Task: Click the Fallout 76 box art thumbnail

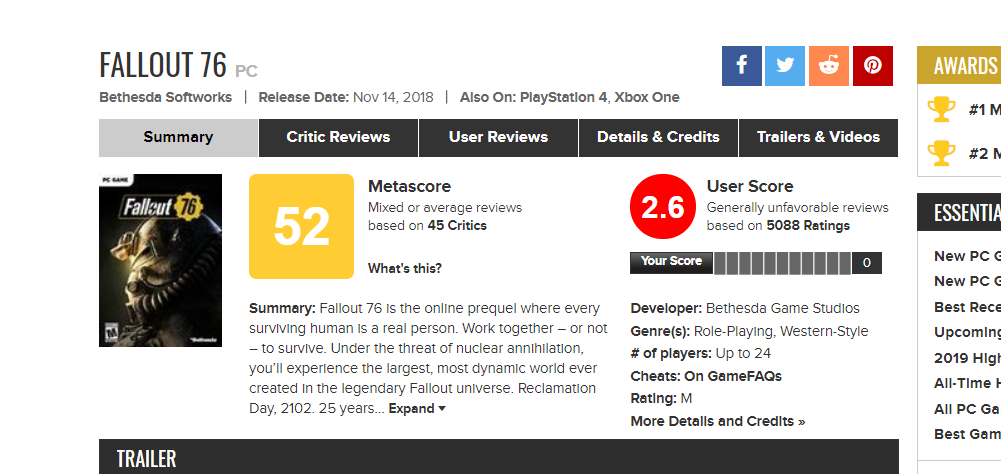Action: click(x=160, y=261)
